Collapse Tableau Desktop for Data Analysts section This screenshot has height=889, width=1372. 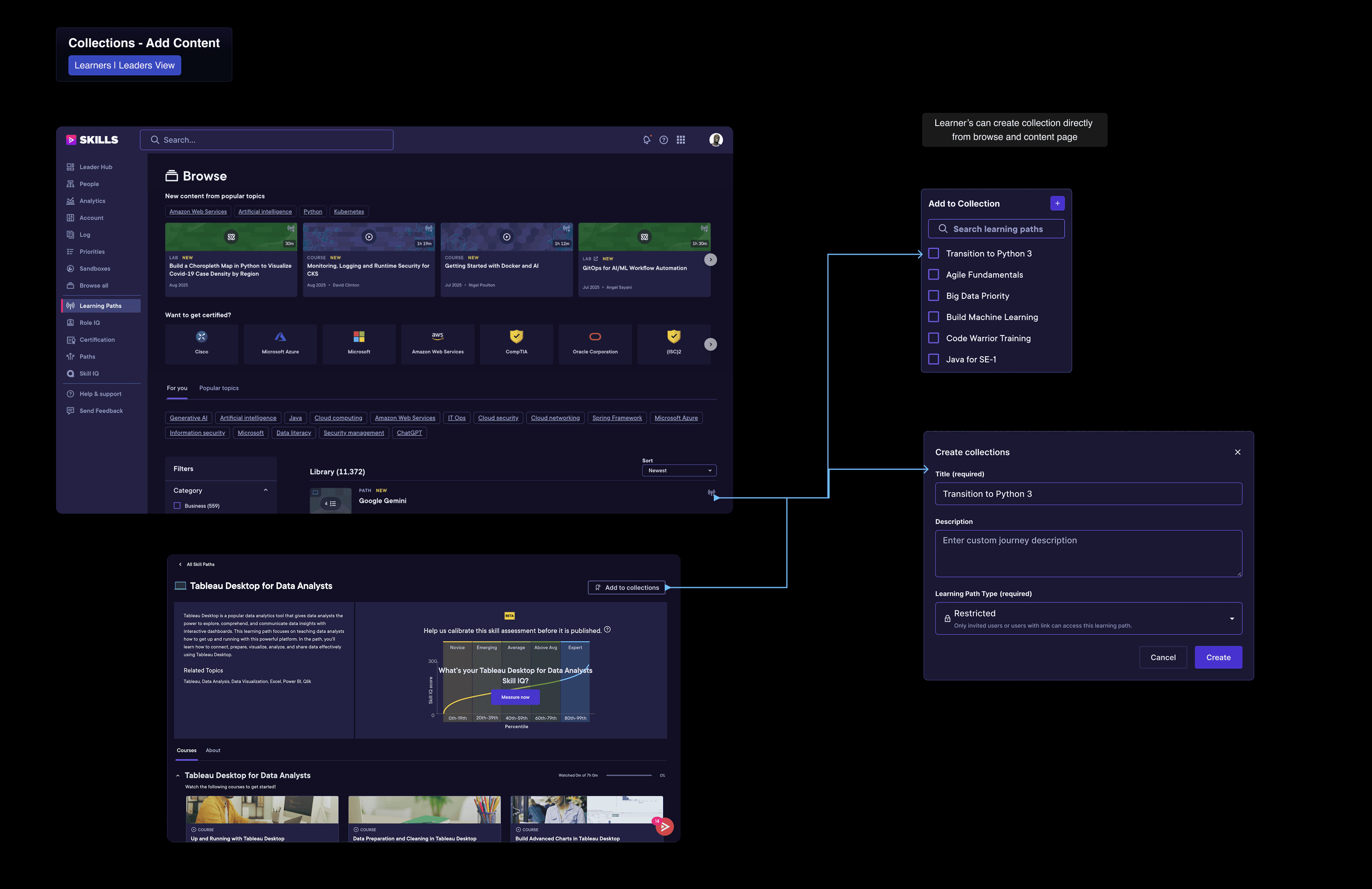click(177, 776)
